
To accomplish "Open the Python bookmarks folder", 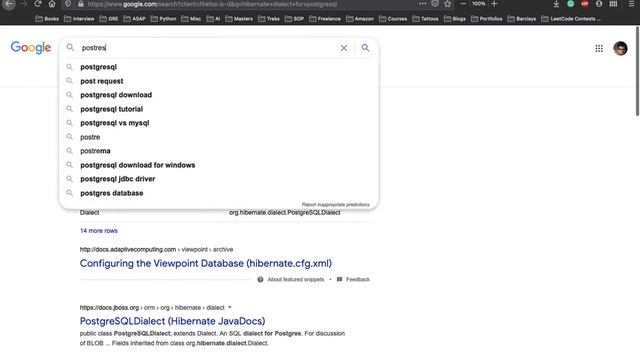I will click(x=163, y=19).
